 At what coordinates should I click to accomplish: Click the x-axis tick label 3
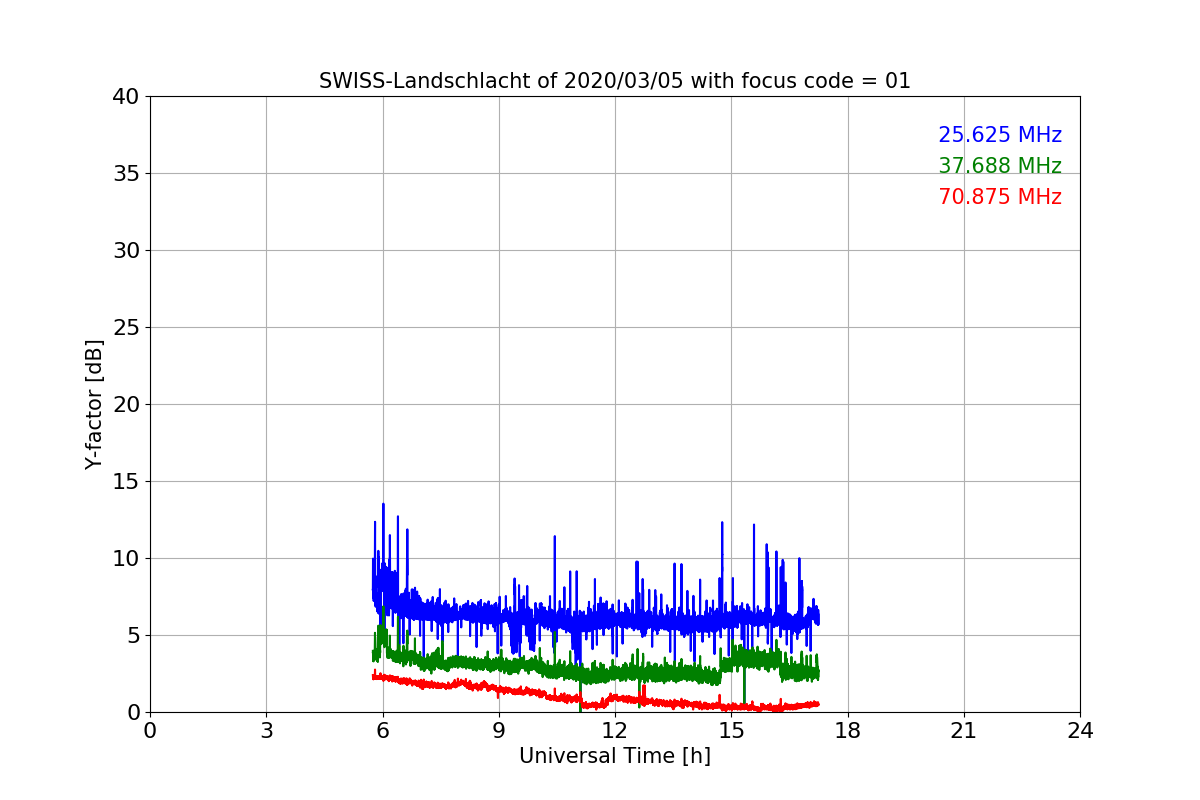point(266,731)
